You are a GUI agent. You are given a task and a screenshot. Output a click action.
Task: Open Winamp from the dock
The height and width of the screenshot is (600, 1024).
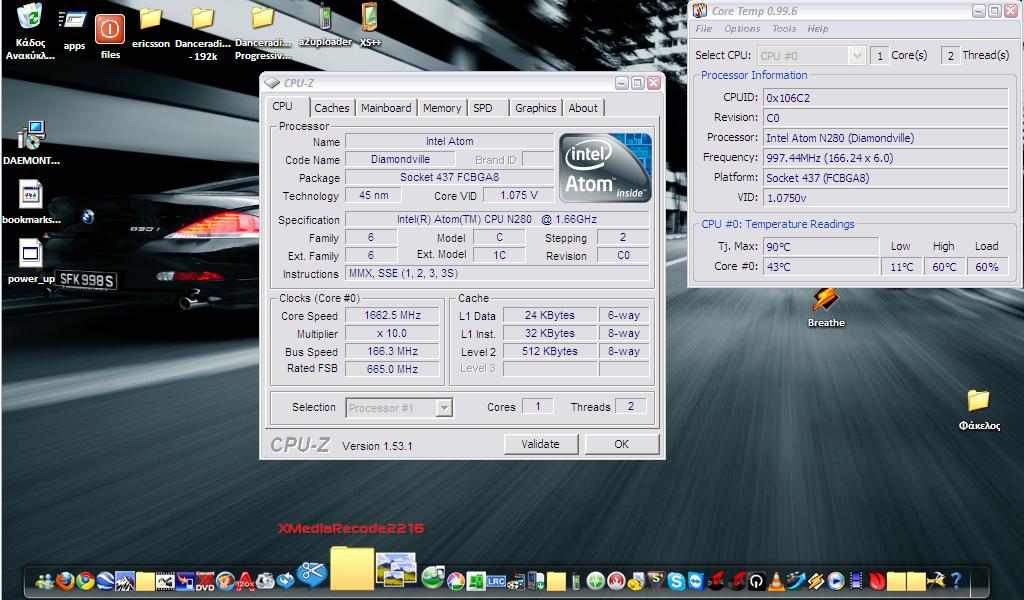pyautogui.click(x=816, y=581)
